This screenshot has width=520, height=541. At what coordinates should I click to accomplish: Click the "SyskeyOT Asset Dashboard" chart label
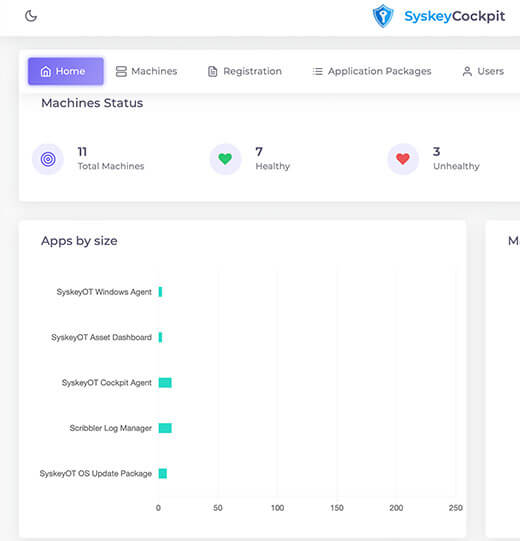[x=101, y=337]
